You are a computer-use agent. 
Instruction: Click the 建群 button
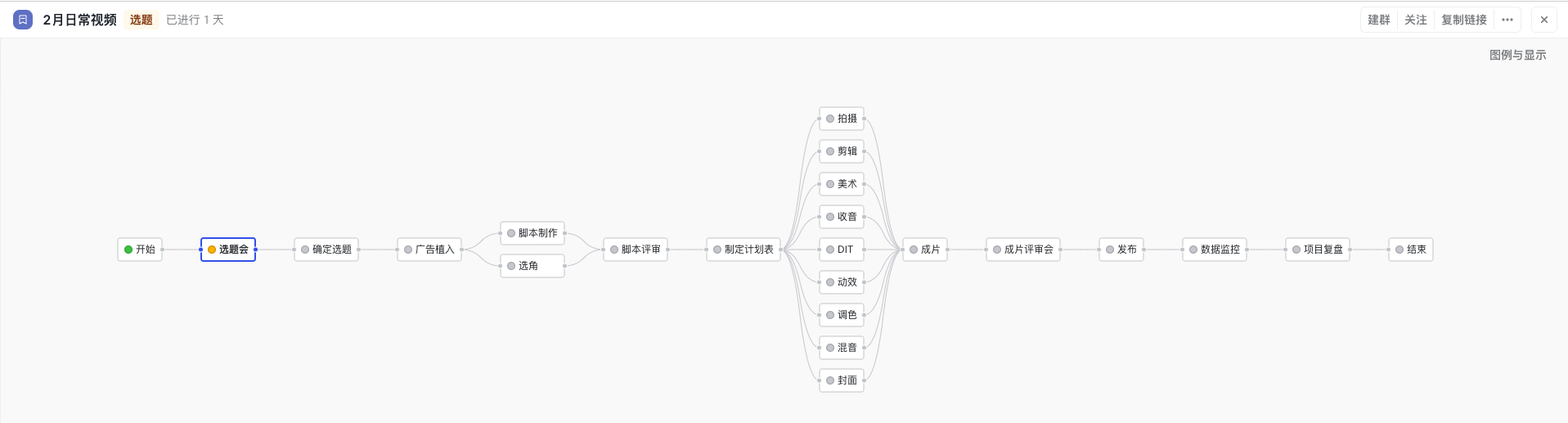tap(1379, 20)
